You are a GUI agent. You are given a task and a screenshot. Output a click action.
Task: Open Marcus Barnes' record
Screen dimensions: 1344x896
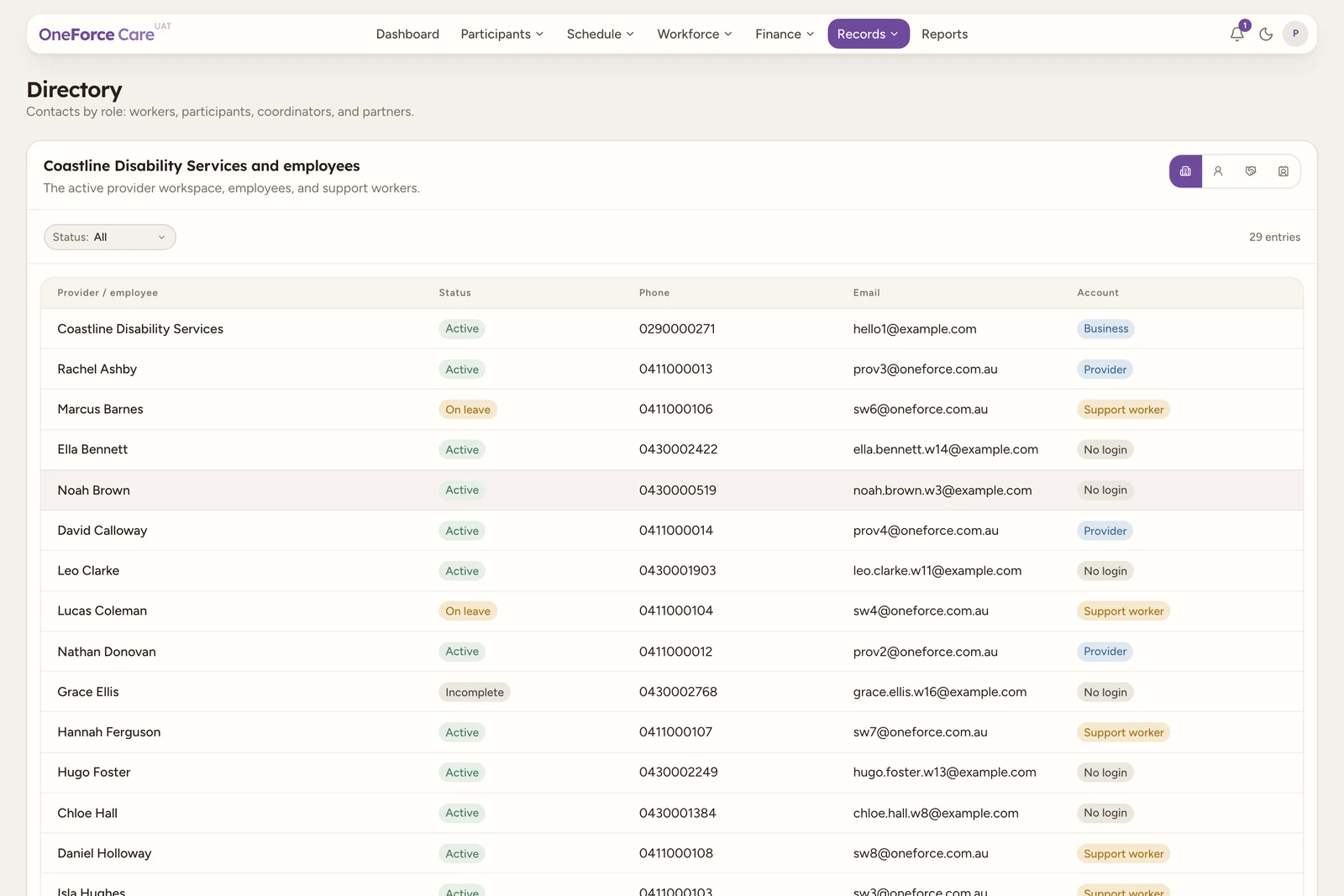(672, 410)
